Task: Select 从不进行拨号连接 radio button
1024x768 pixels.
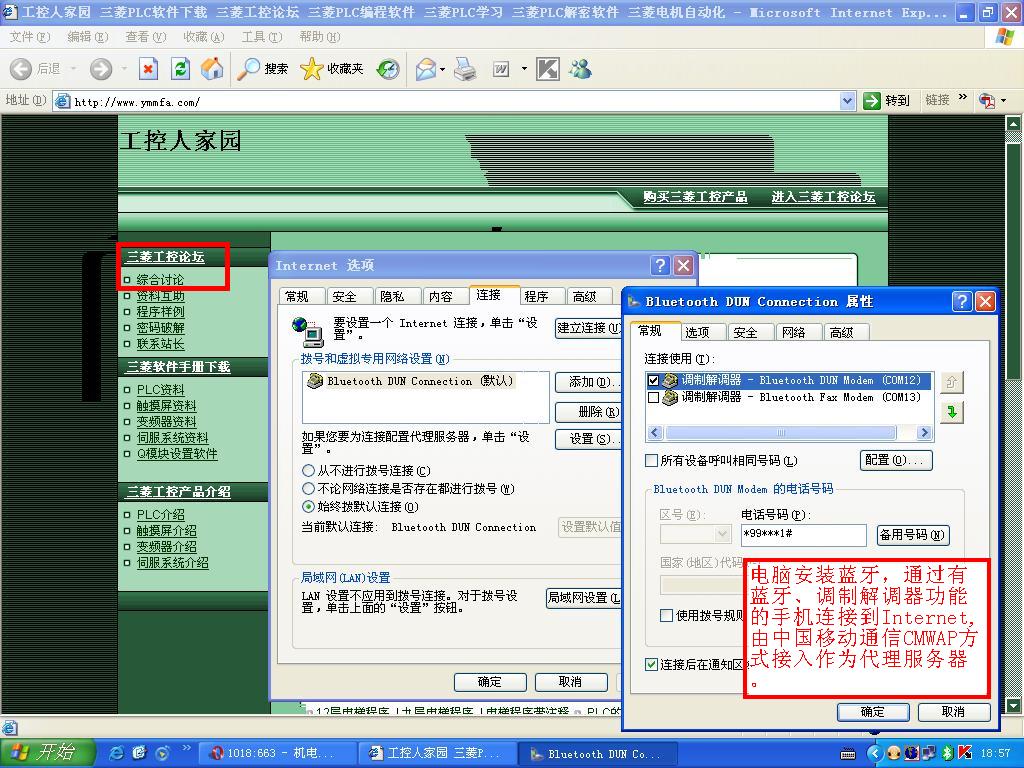Action: [x=308, y=471]
